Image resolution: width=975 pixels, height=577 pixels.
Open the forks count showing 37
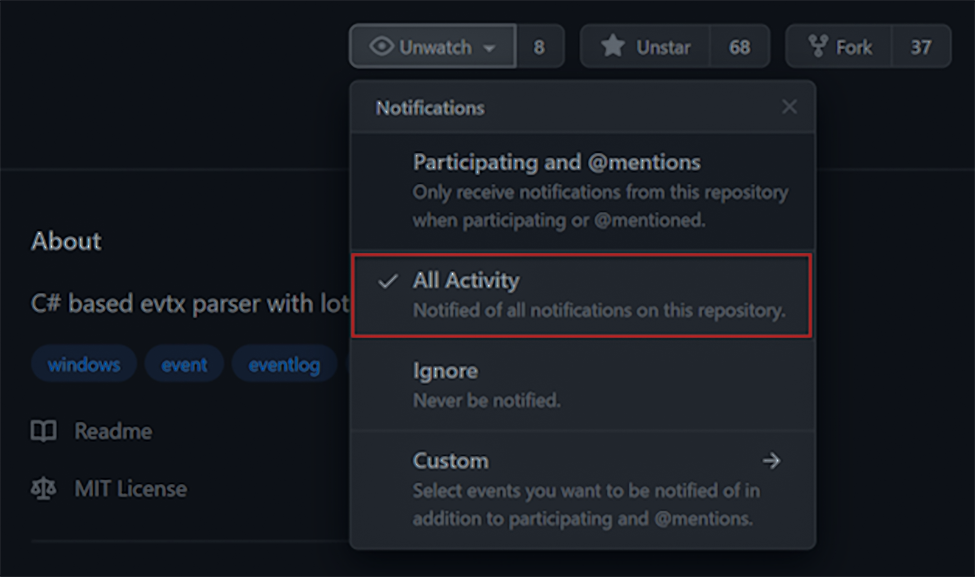pos(921,47)
